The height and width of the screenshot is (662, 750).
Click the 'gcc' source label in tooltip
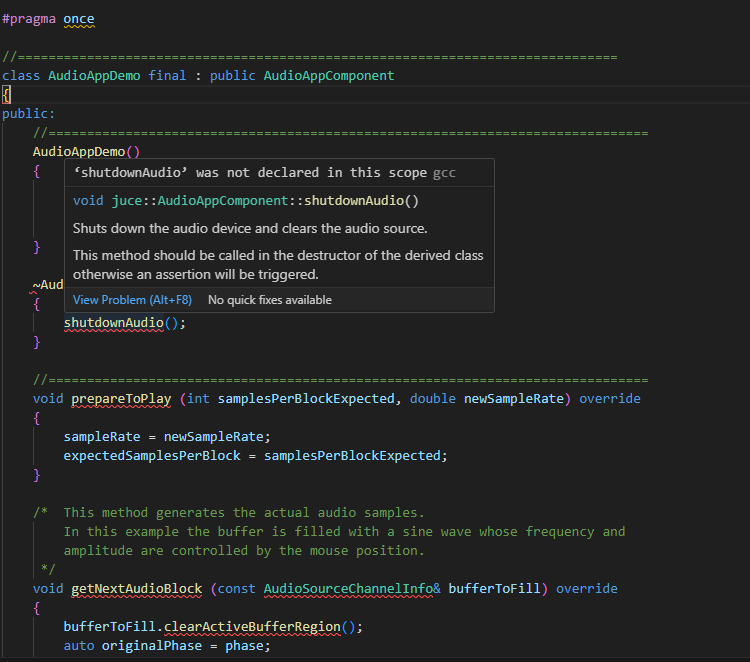[x=444, y=173]
